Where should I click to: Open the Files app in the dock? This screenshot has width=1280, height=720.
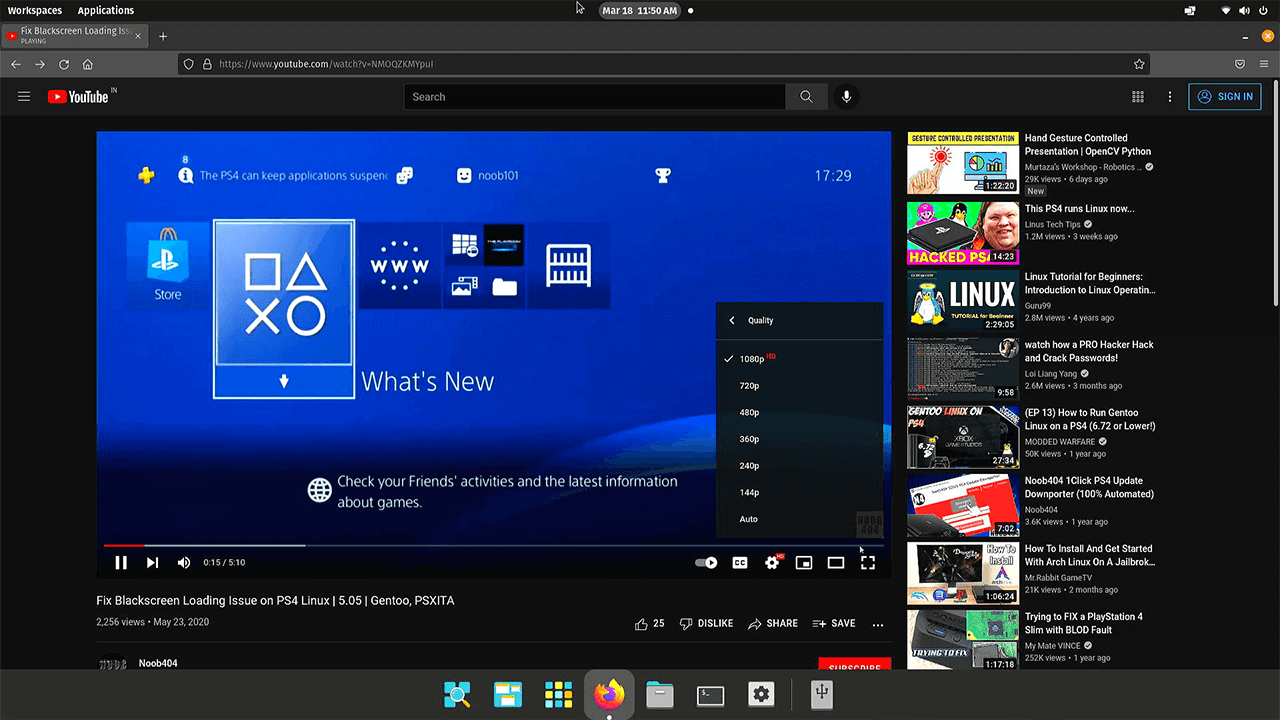(x=660, y=694)
